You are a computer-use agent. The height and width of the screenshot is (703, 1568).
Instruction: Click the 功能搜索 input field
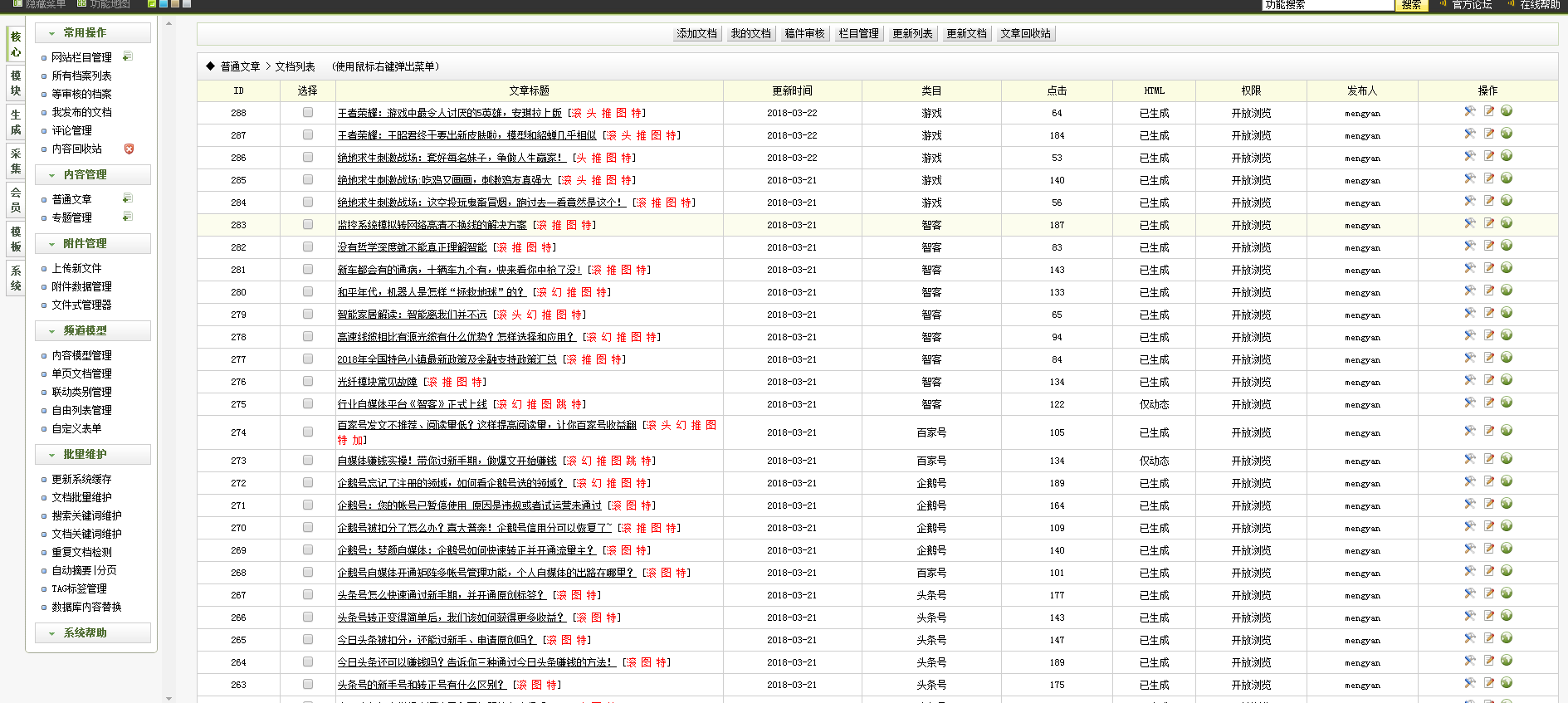coord(1326,5)
